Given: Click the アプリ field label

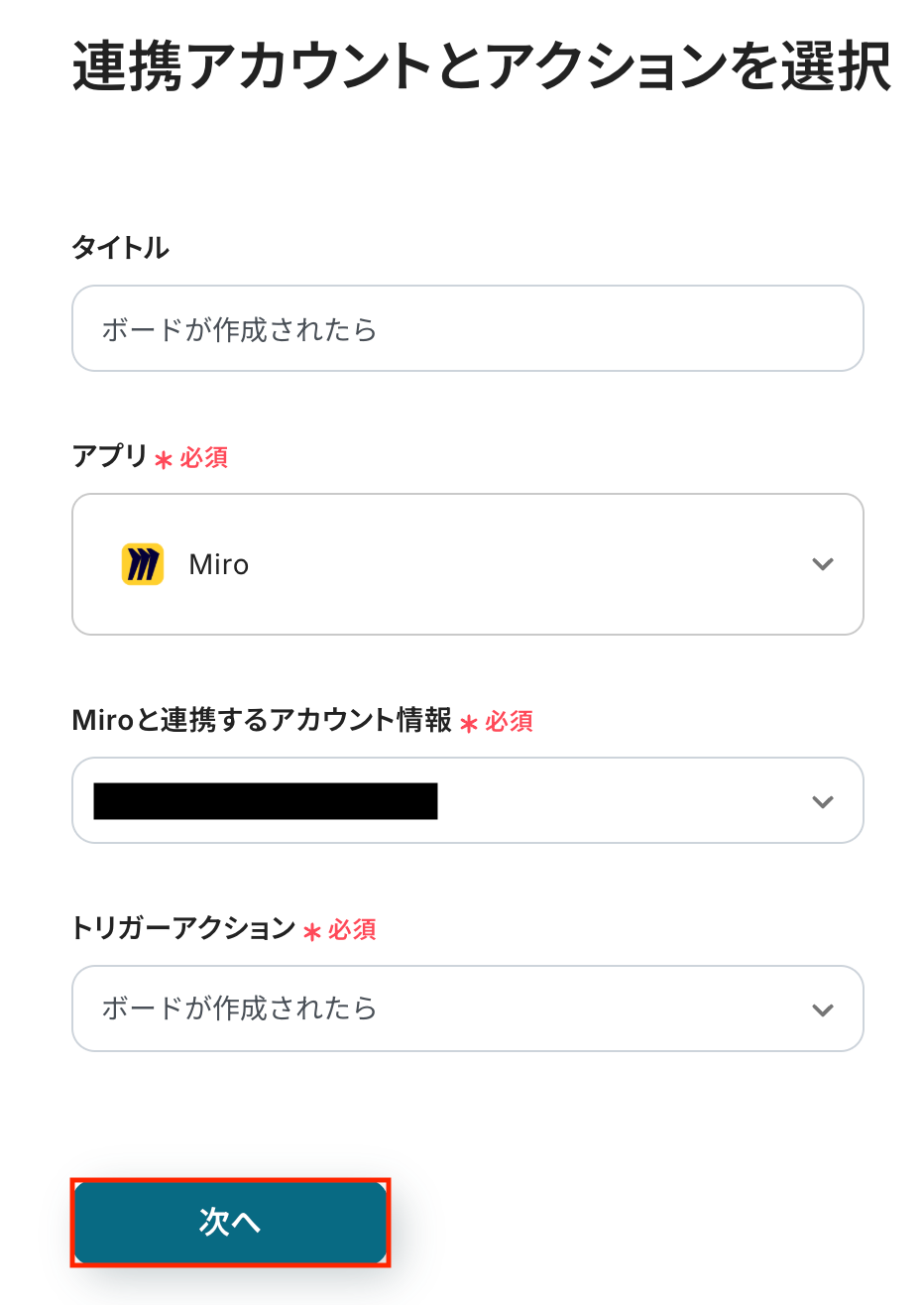Looking at the screenshot, I should coord(110,456).
